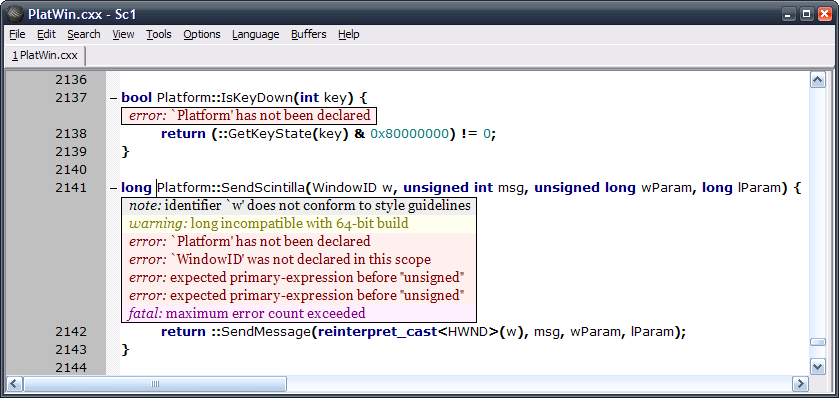The image size is (839, 398).
Task: Click 'WindowID w' parameter on line 2141
Action: pos(352,188)
